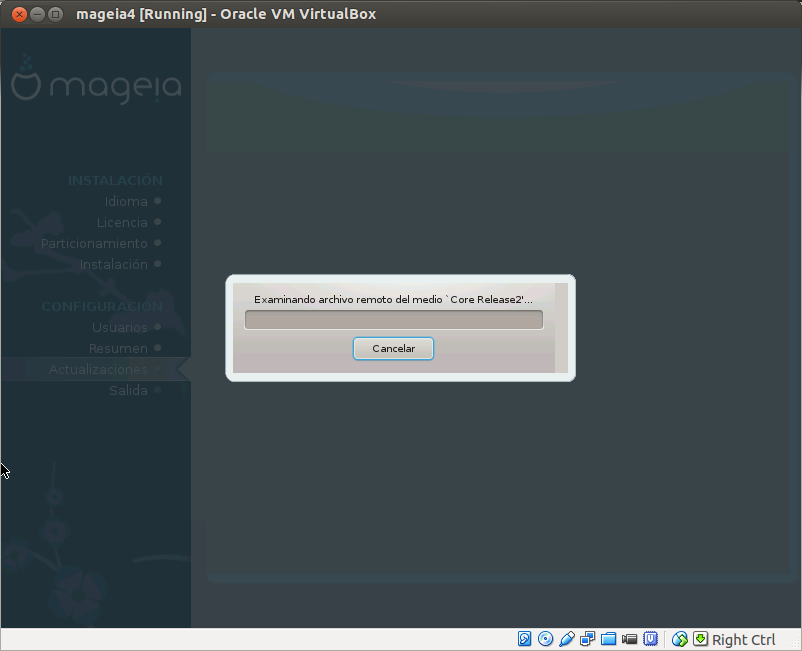Toggle the dot beside Idioma step
The image size is (802, 651).
[158, 201]
